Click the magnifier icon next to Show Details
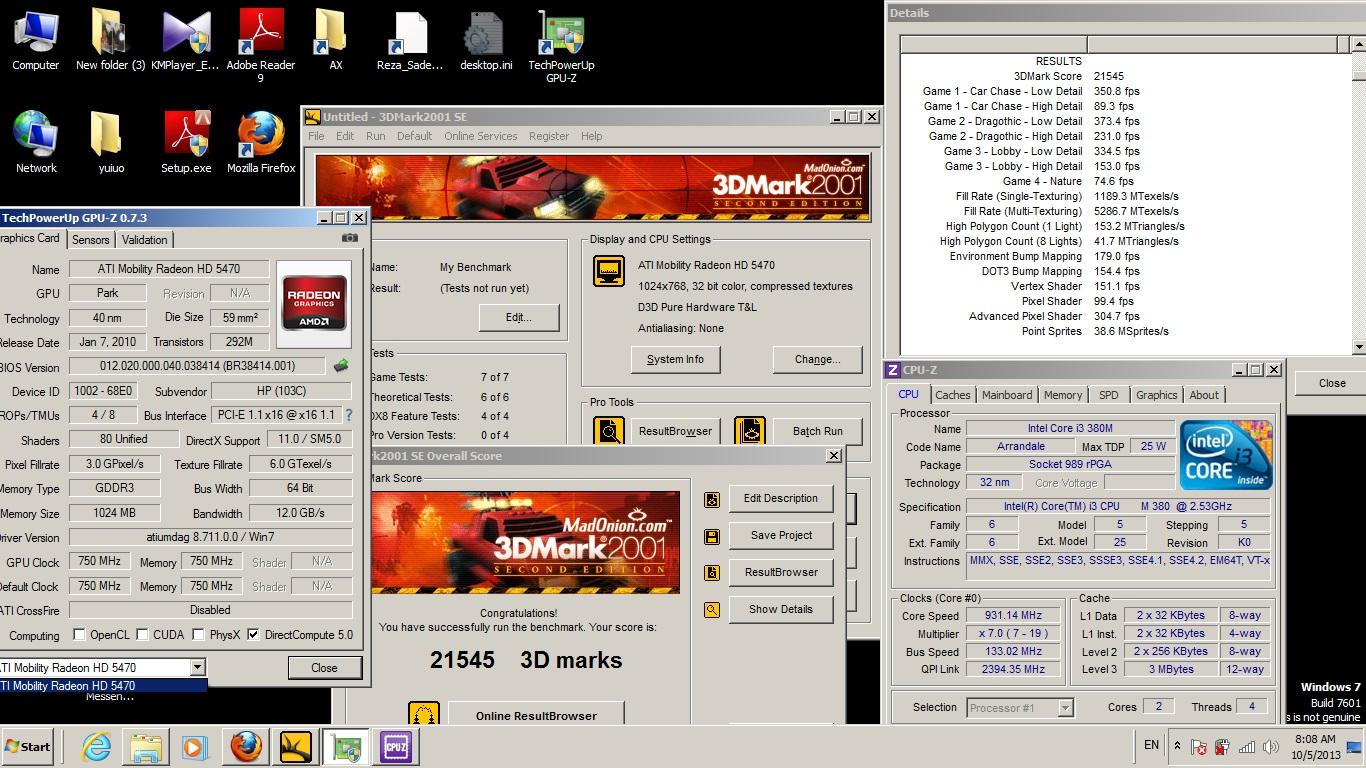Image resolution: width=1366 pixels, height=768 pixels. point(711,609)
